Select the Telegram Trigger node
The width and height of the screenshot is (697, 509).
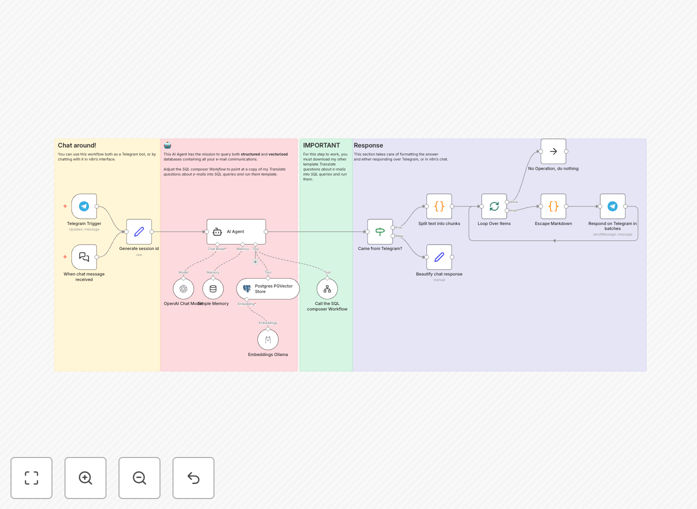click(84, 206)
